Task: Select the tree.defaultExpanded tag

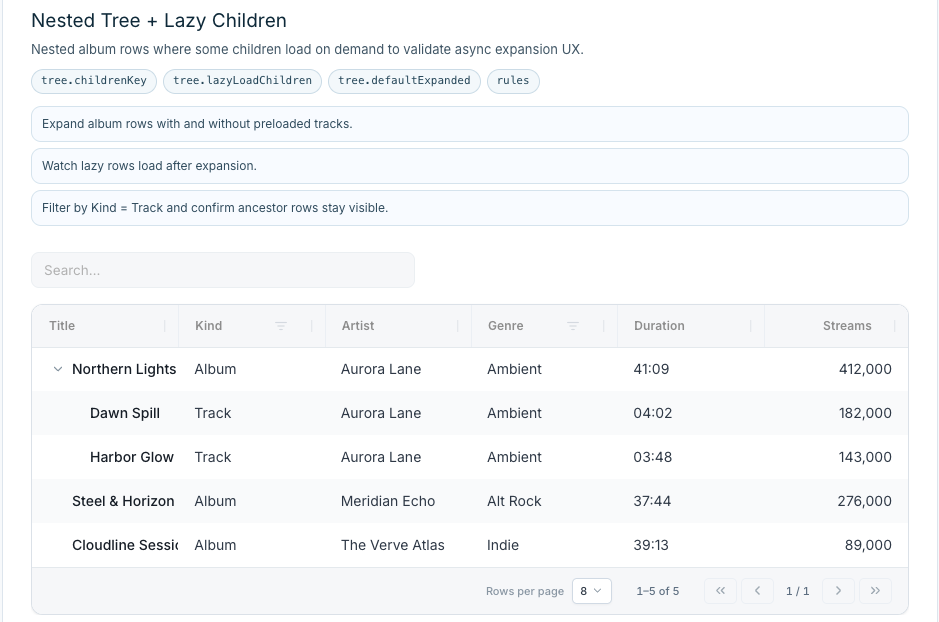Action: pos(404,81)
